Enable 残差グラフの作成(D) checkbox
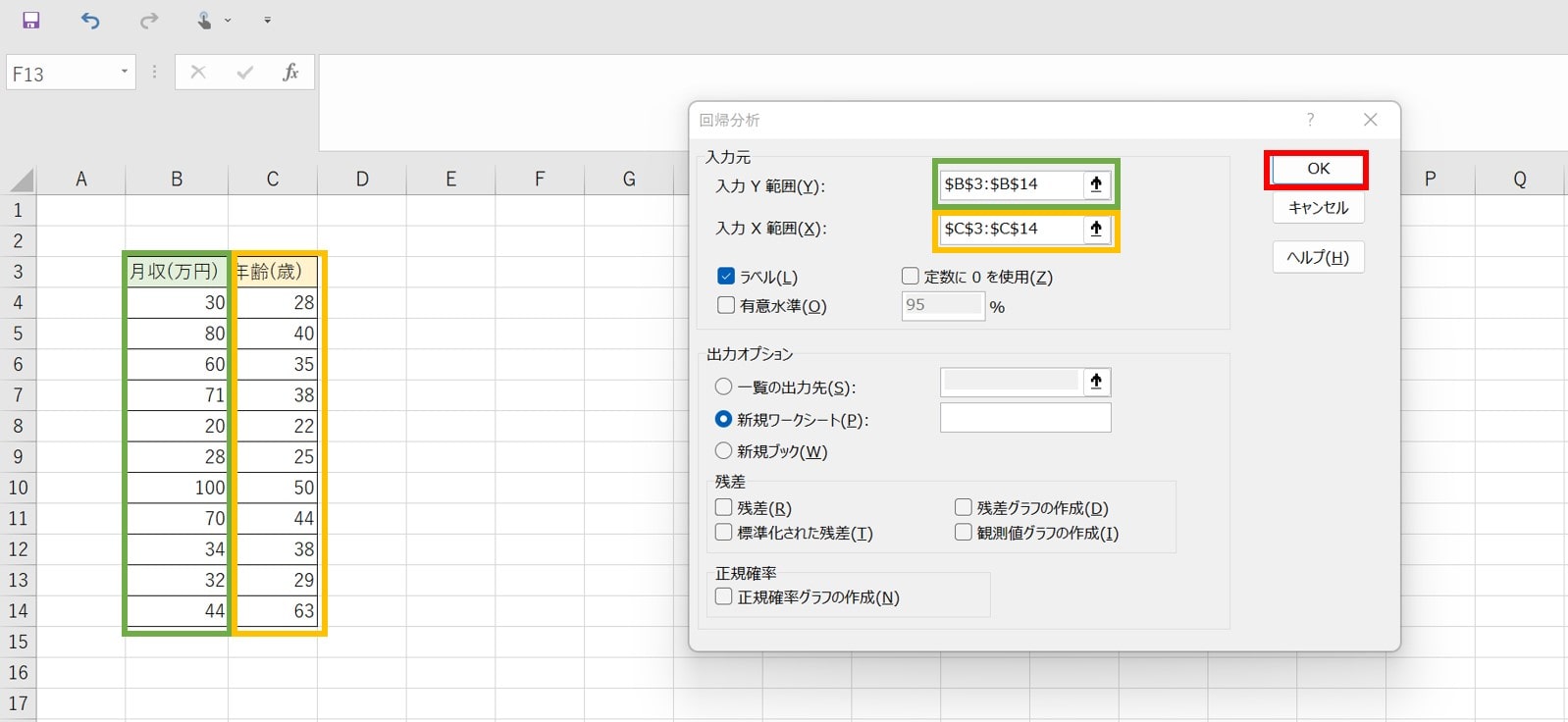 tap(964, 507)
